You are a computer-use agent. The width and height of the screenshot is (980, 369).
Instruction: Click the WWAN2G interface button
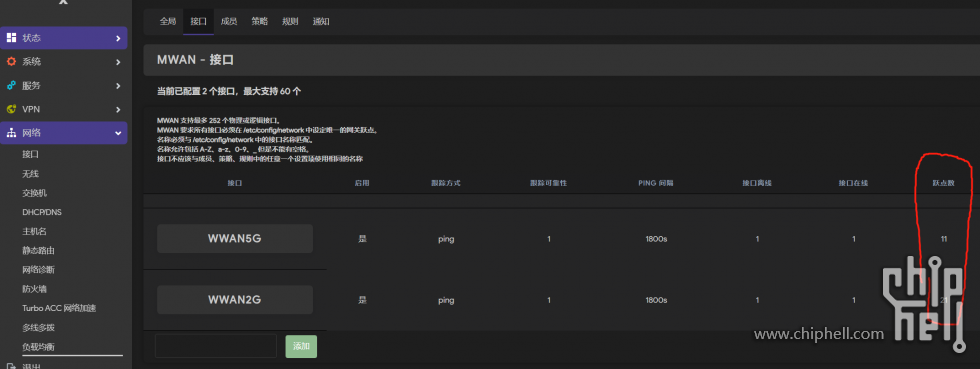[235, 300]
